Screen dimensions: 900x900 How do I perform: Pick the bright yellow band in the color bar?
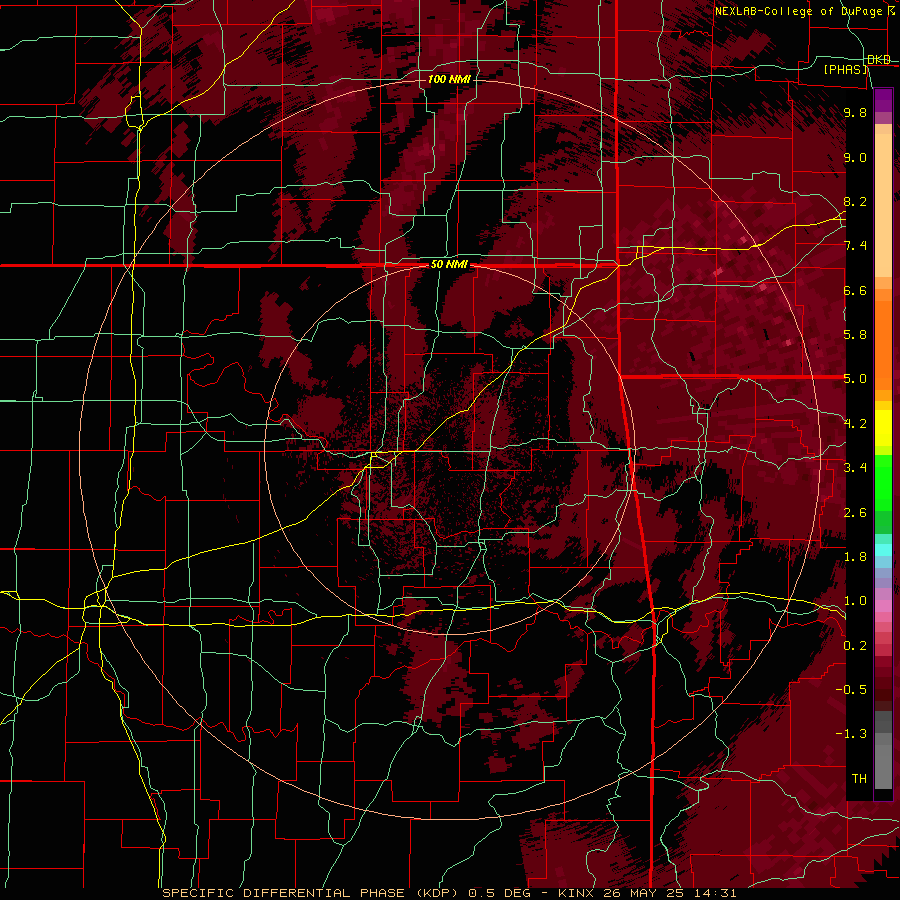click(x=883, y=428)
